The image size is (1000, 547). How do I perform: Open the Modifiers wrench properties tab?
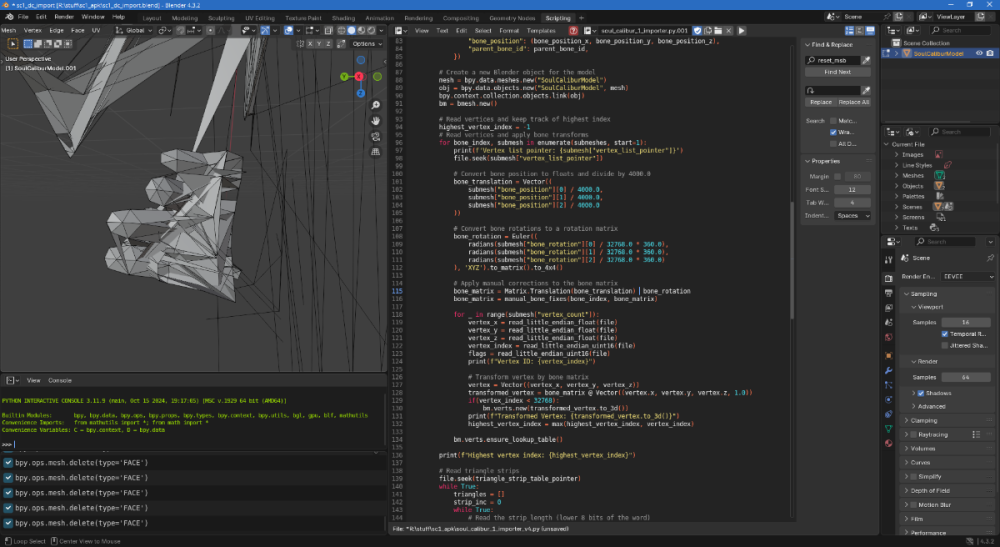coord(888,370)
